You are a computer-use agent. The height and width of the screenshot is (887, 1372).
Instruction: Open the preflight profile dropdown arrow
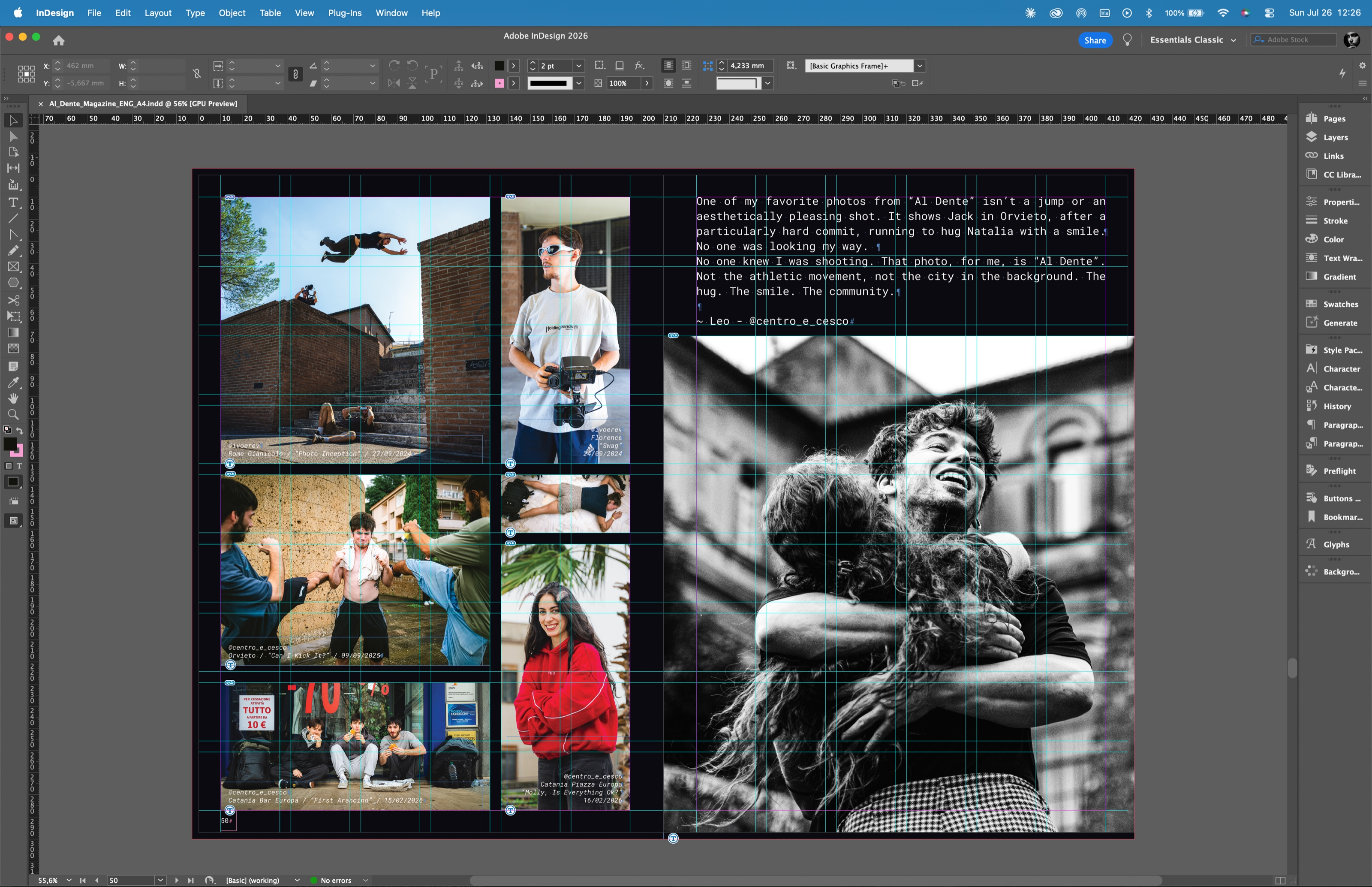pyautogui.click(x=297, y=880)
